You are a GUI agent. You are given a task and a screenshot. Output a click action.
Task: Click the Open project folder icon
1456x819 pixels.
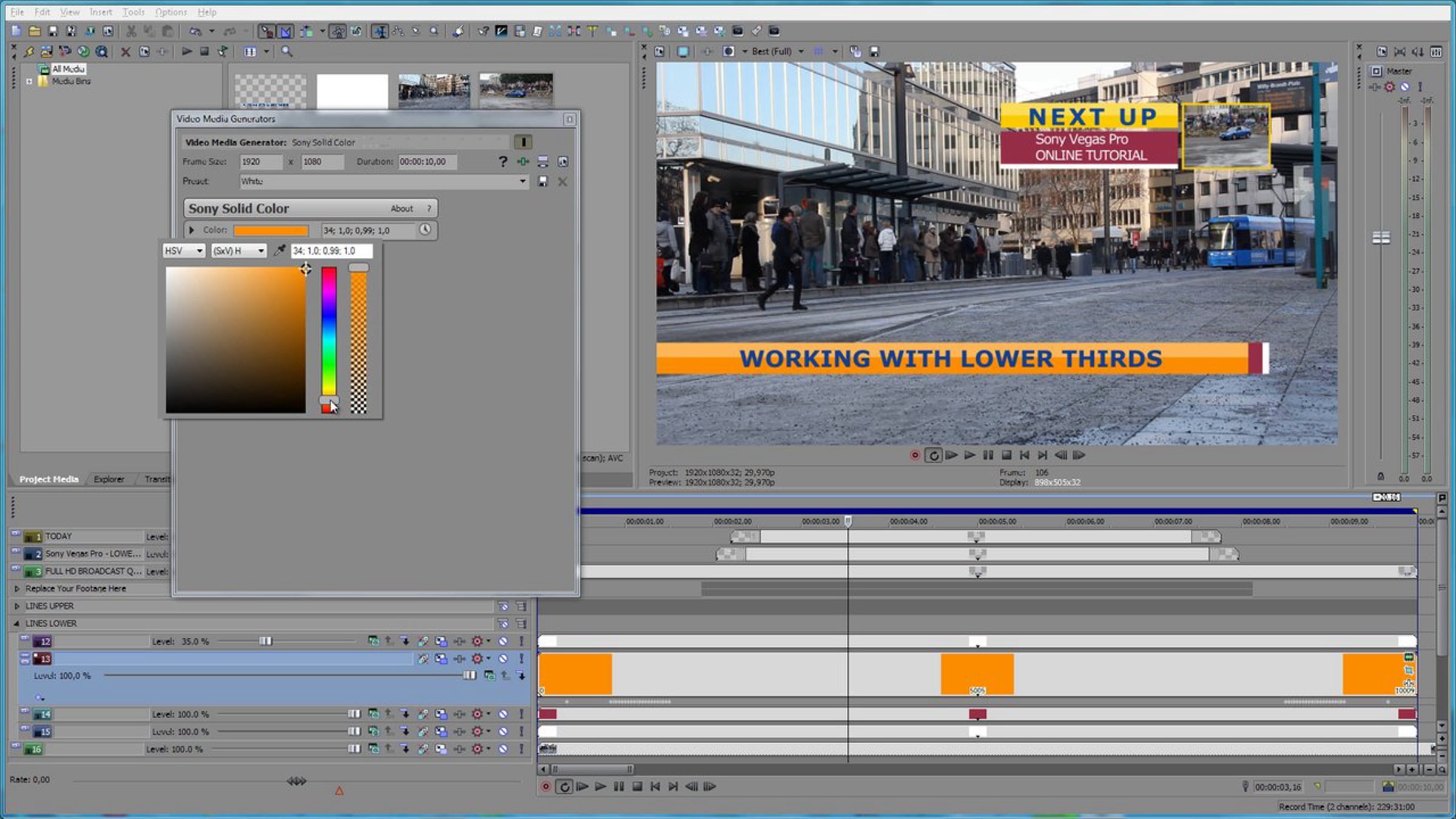point(35,31)
